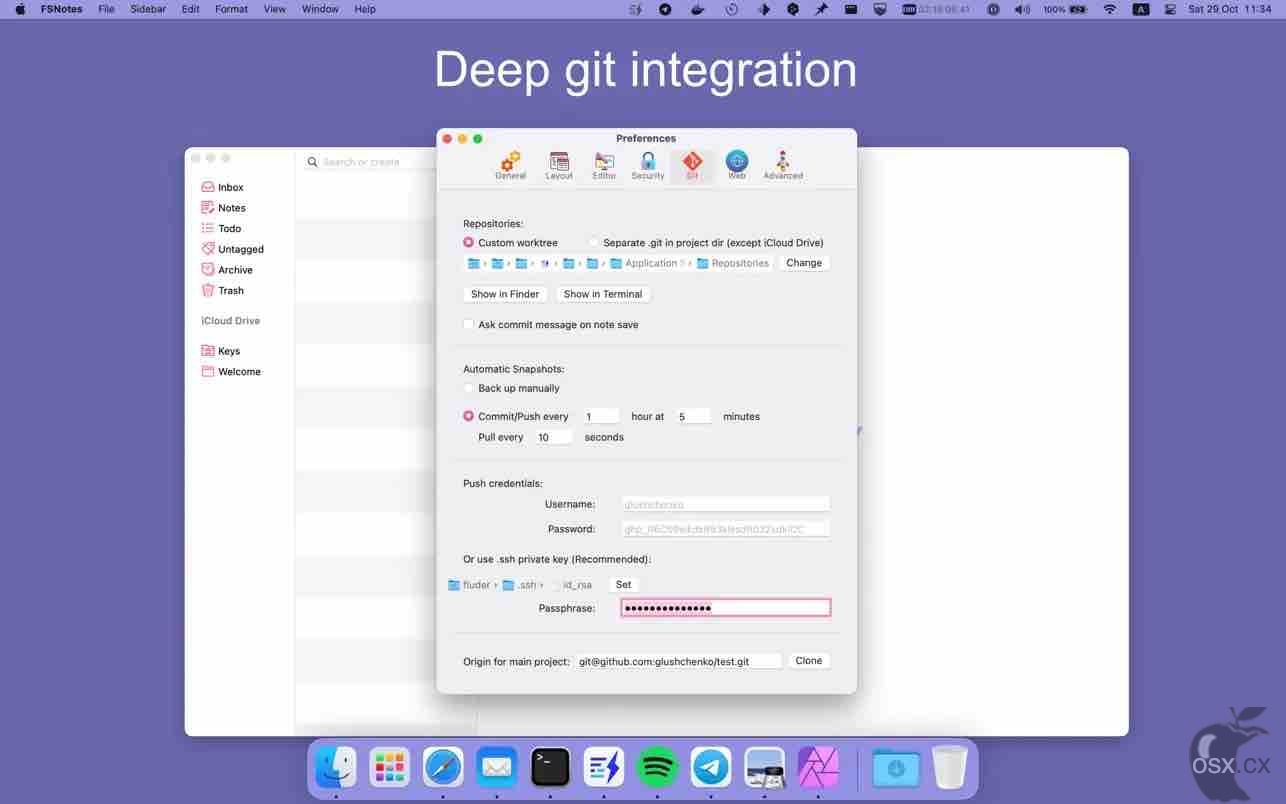Click the iCloud Drive sidebar header
1286x804 pixels.
click(x=230, y=321)
